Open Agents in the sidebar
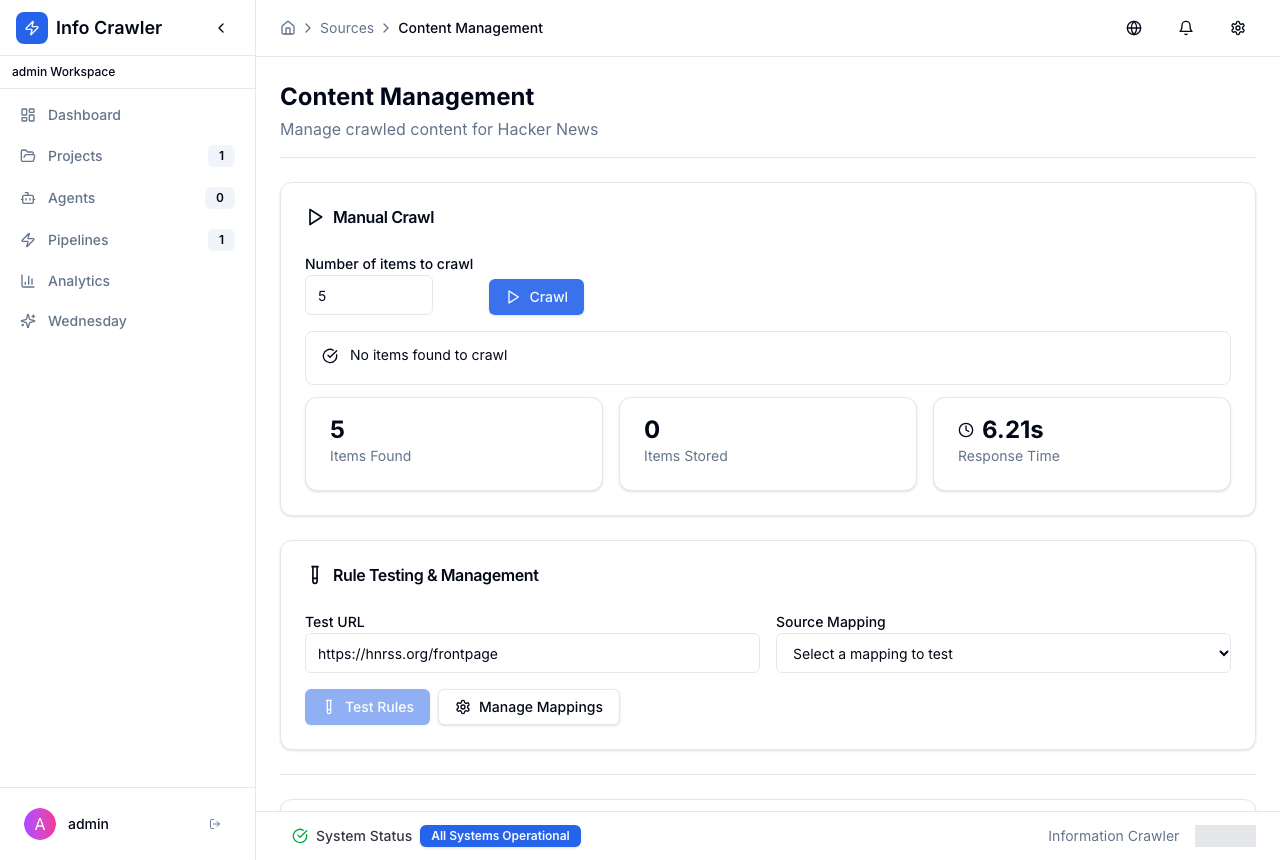 [127, 198]
